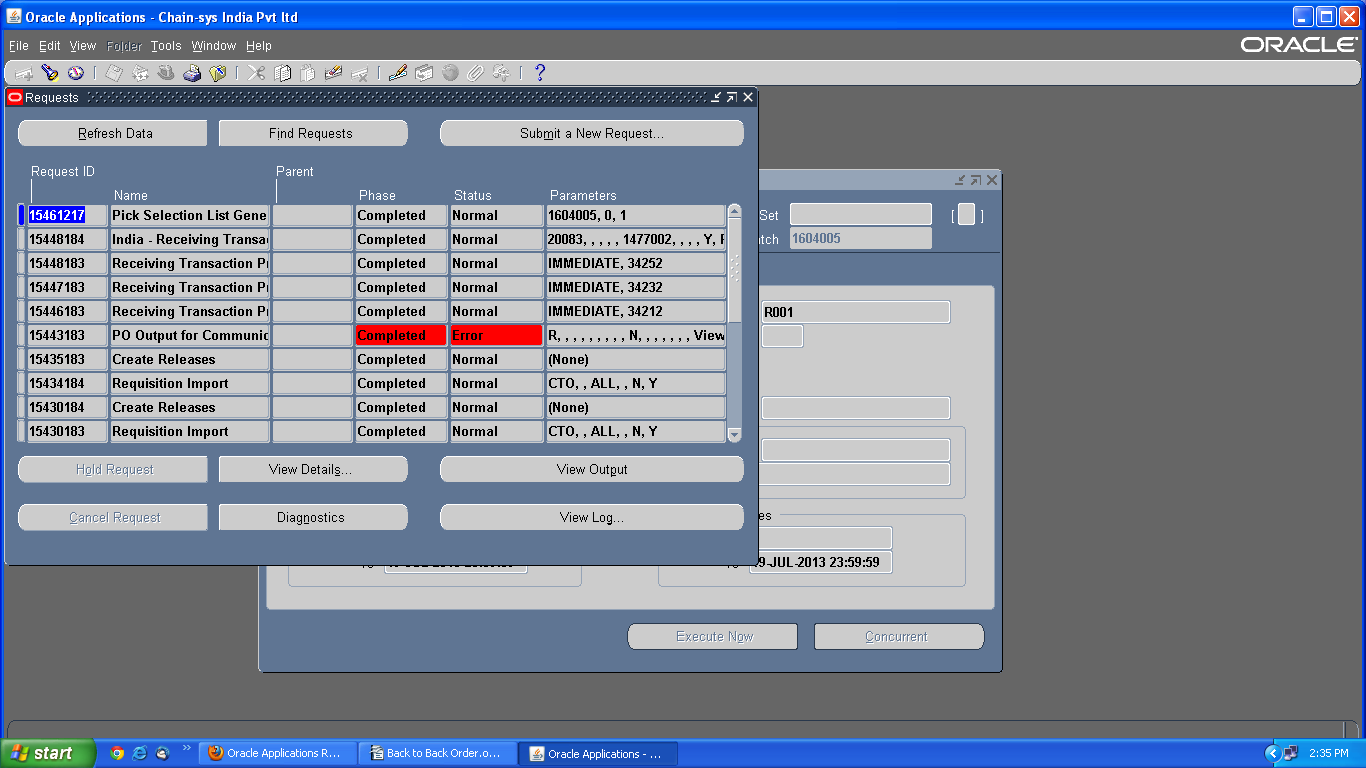Click the red Completed phase cell
Viewport: 1366px width, 768px height.
[401, 335]
